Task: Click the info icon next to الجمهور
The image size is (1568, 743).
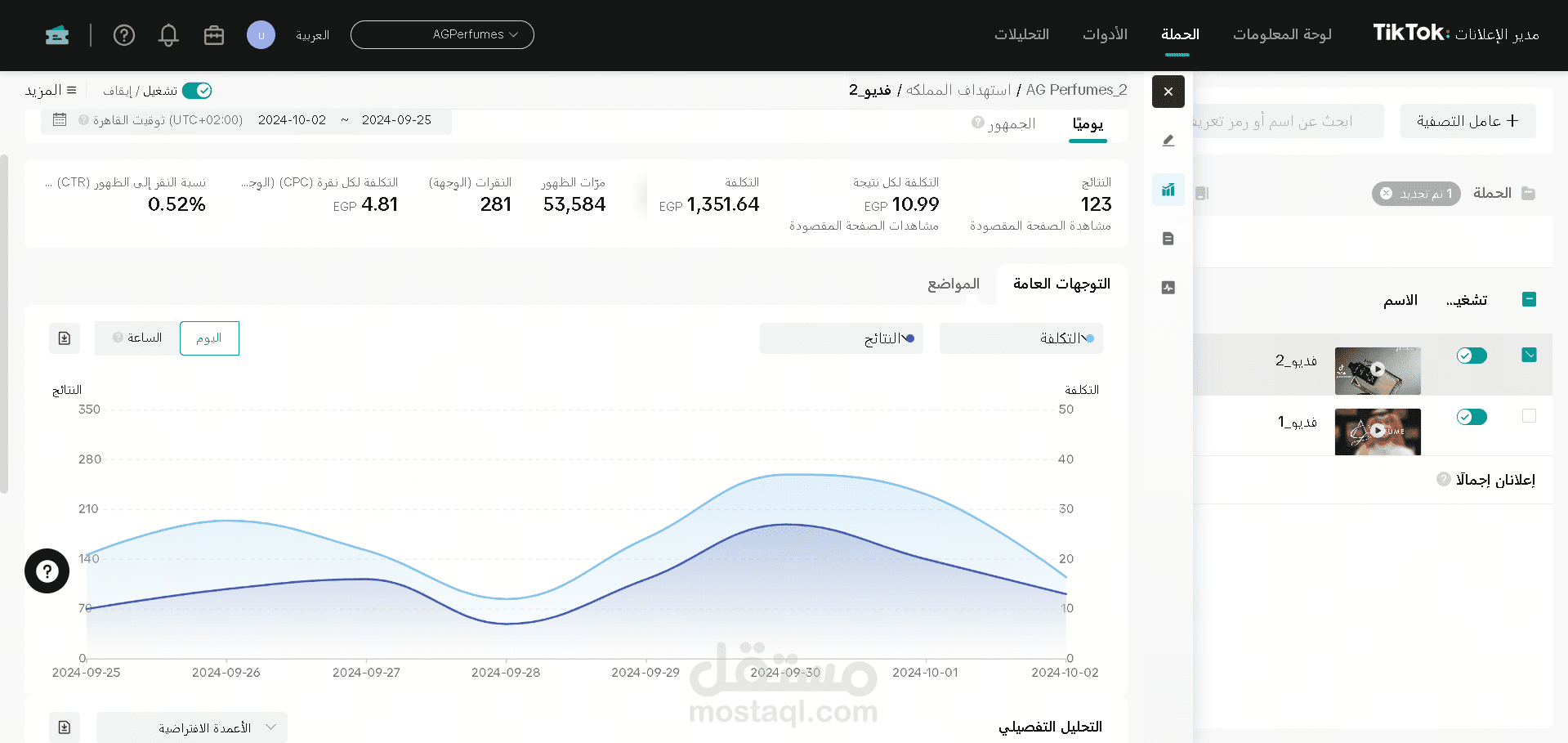Action: tap(977, 123)
